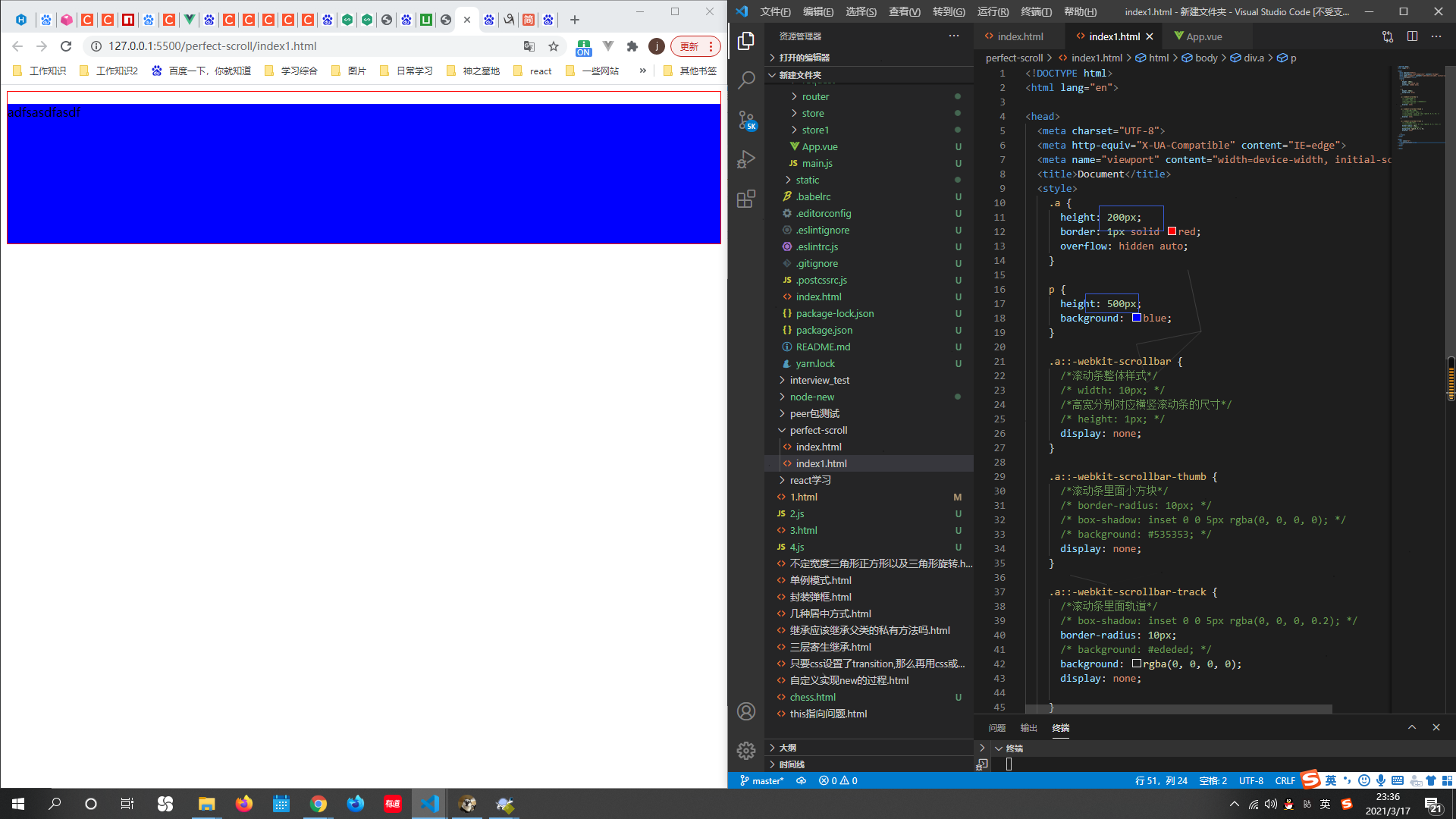Open the Manage gear icon
This screenshot has width=1456, height=819.
coord(746,750)
